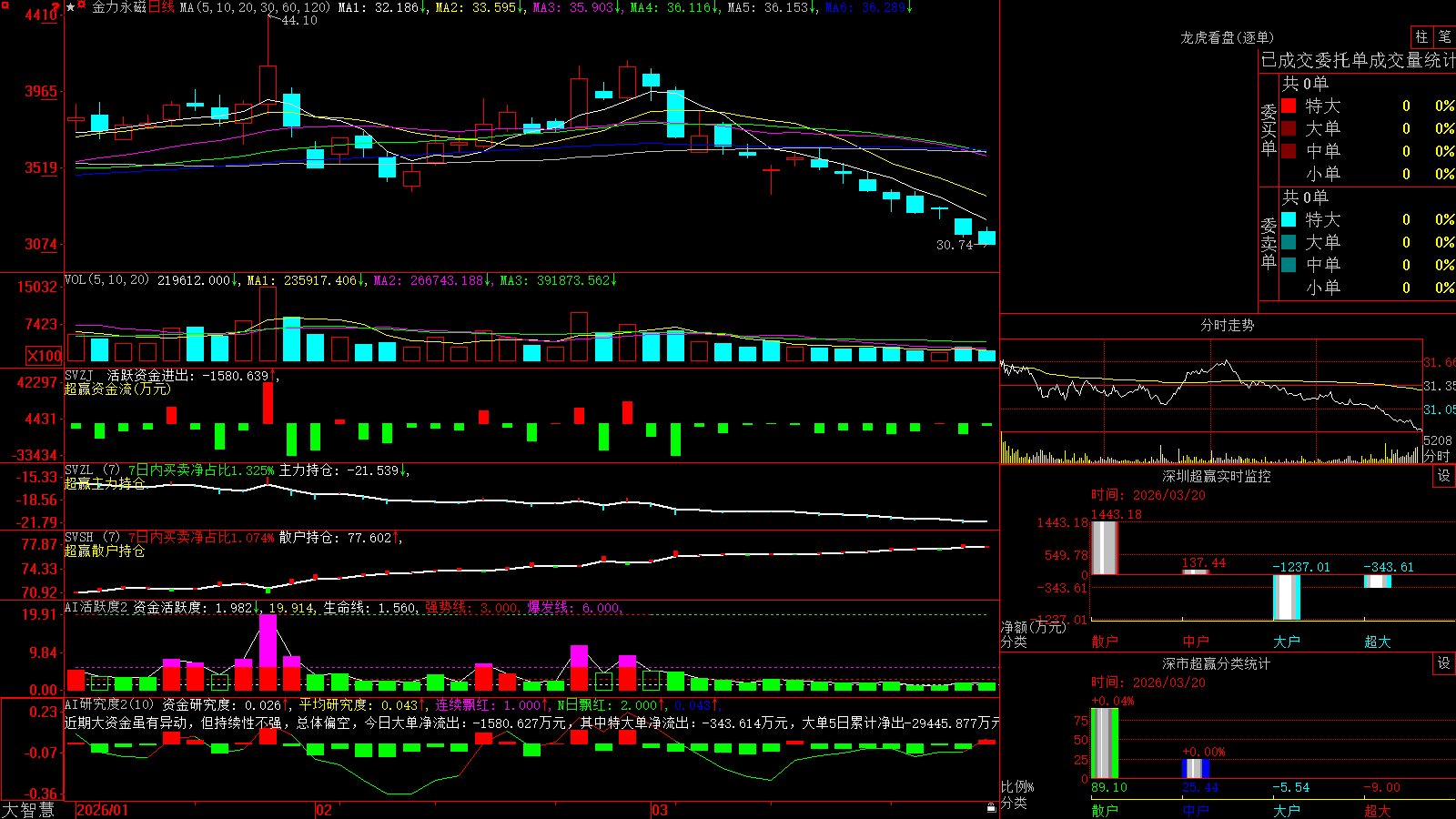Click the 分时走势 panel title
This screenshot has width=1456, height=819.
[x=1227, y=325]
